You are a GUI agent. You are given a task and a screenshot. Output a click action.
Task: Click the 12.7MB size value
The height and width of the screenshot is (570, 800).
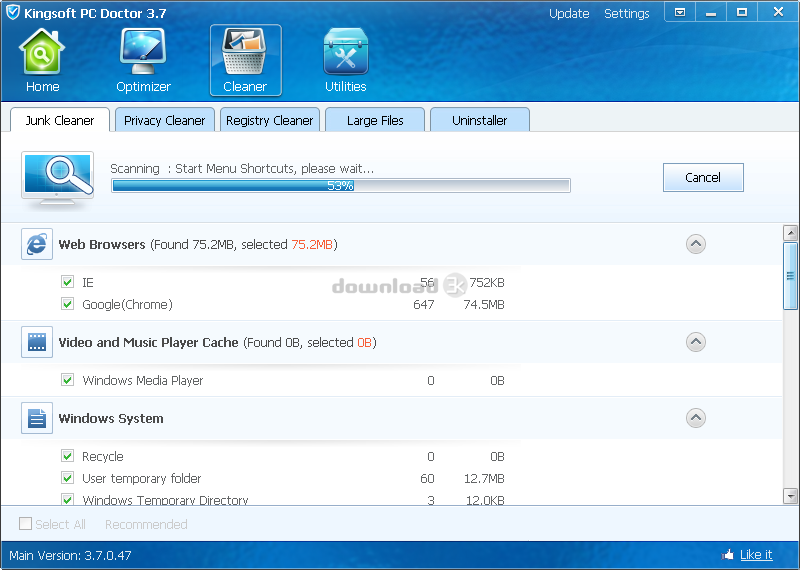484,479
